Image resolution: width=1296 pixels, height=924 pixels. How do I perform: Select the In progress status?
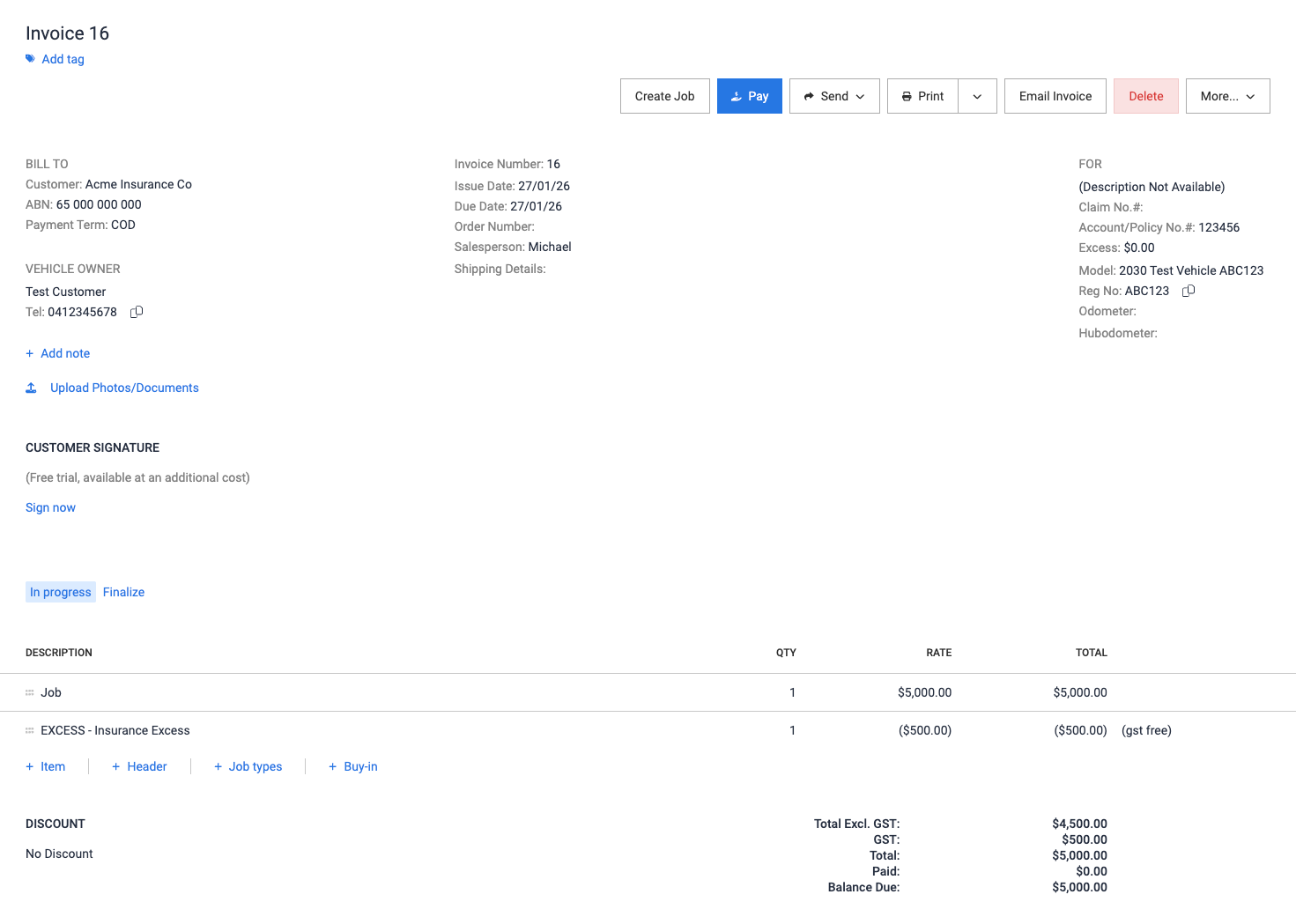60,592
